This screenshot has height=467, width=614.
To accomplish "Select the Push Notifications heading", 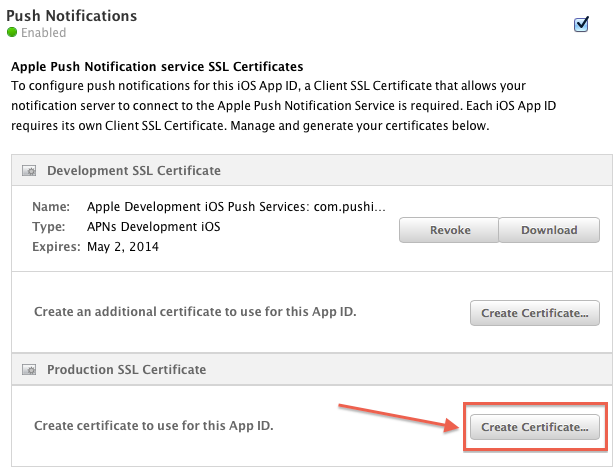I will pyautogui.click(x=72, y=16).
